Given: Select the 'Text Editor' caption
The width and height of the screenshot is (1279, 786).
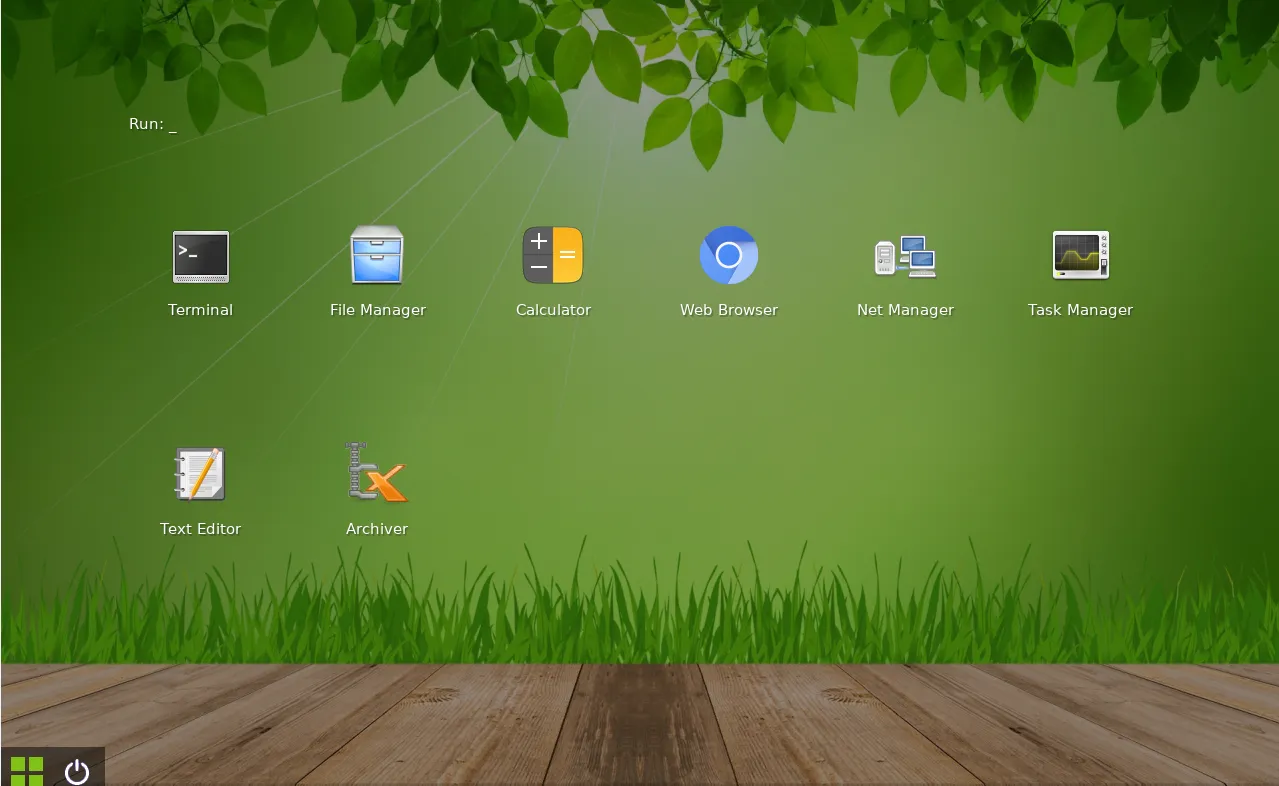Looking at the screenshot, I should (x=200, y=529).
